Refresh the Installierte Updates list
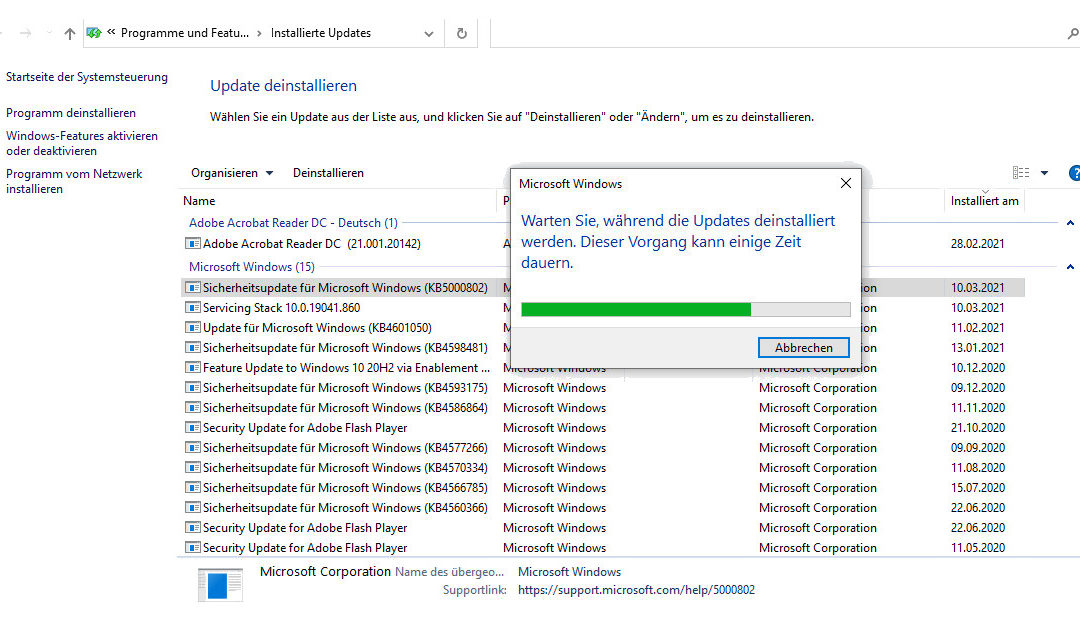 pos(461,33)
